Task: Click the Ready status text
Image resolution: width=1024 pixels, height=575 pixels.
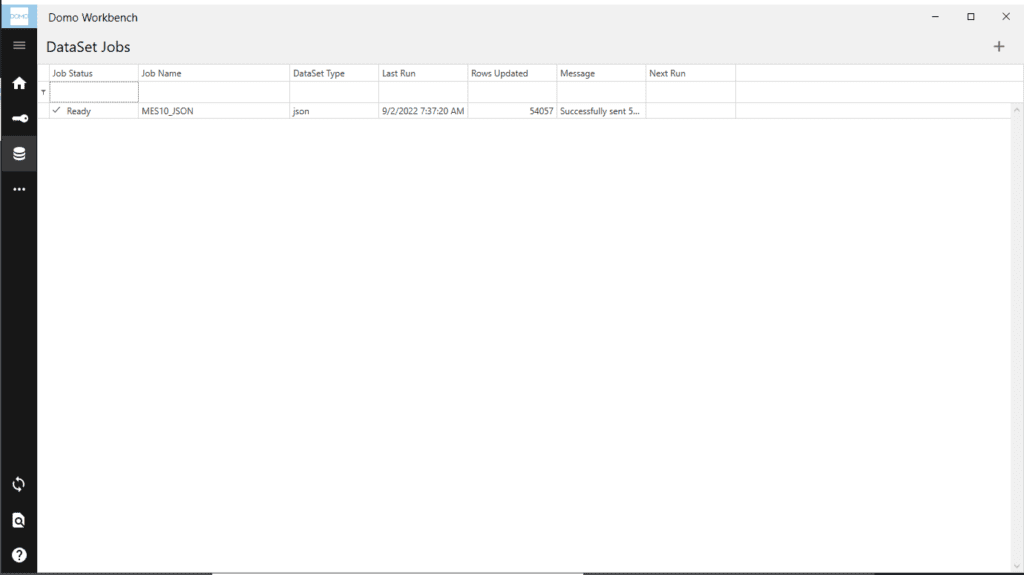Action: tap(78, 111)
